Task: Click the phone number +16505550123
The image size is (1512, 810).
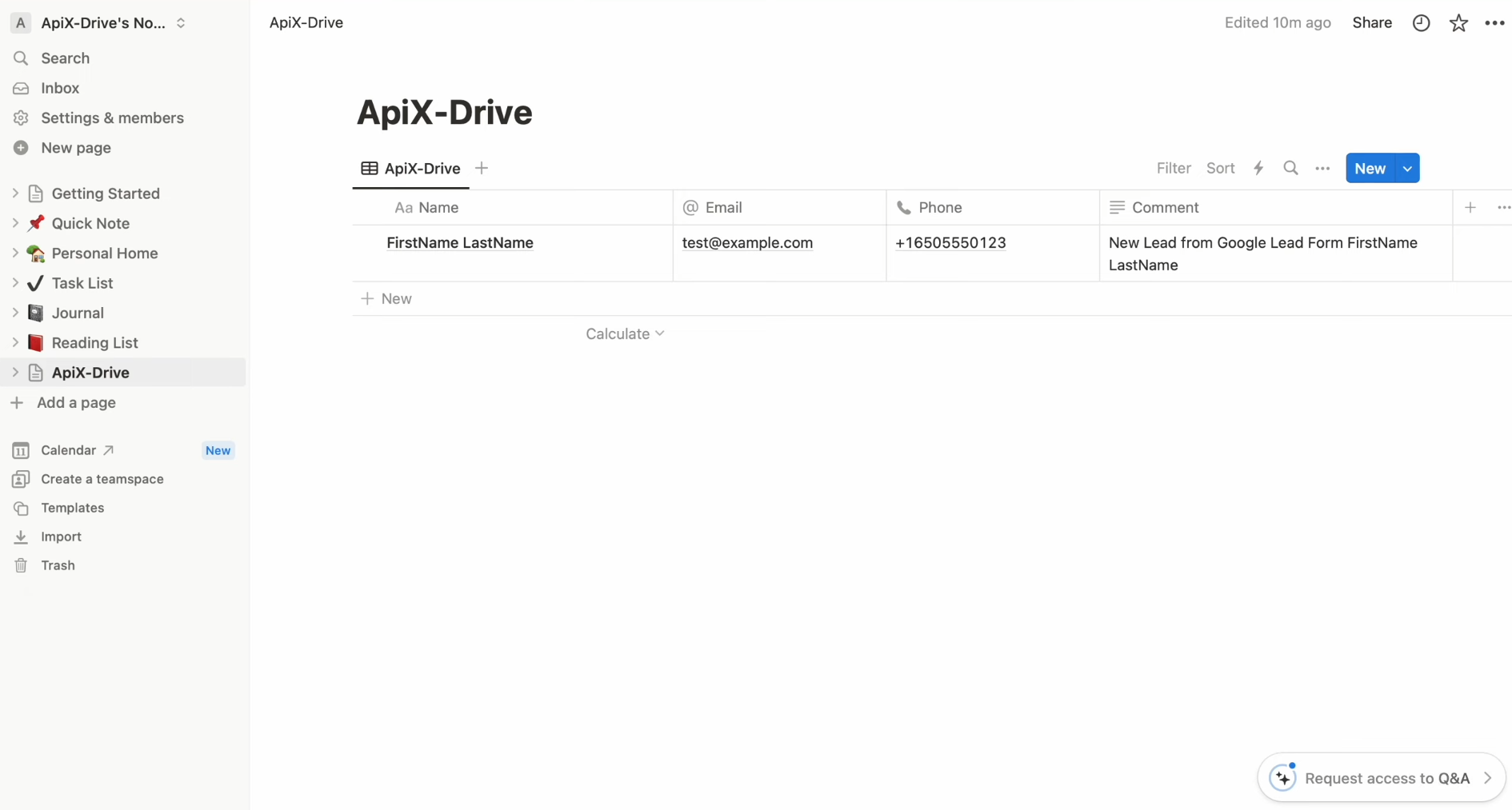Action: (x=950, y=243)
